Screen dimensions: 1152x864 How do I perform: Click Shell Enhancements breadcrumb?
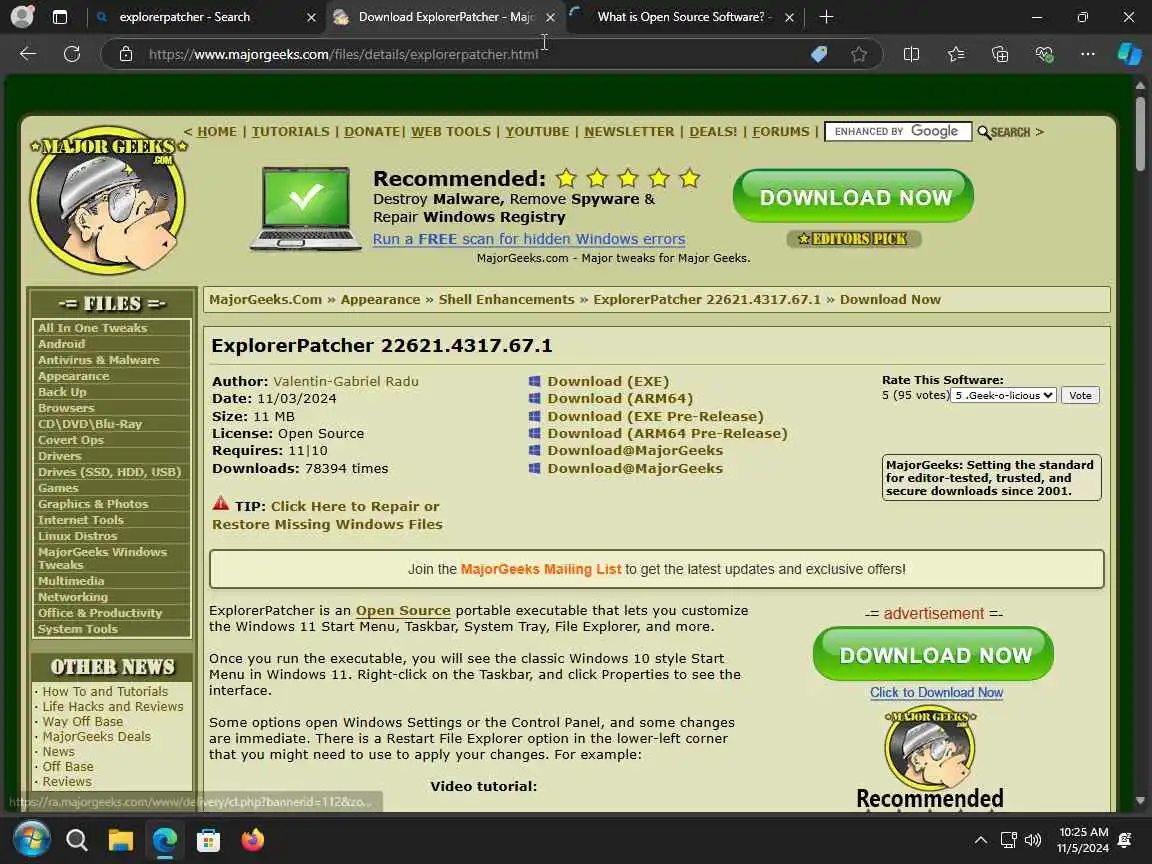[506, 299]
